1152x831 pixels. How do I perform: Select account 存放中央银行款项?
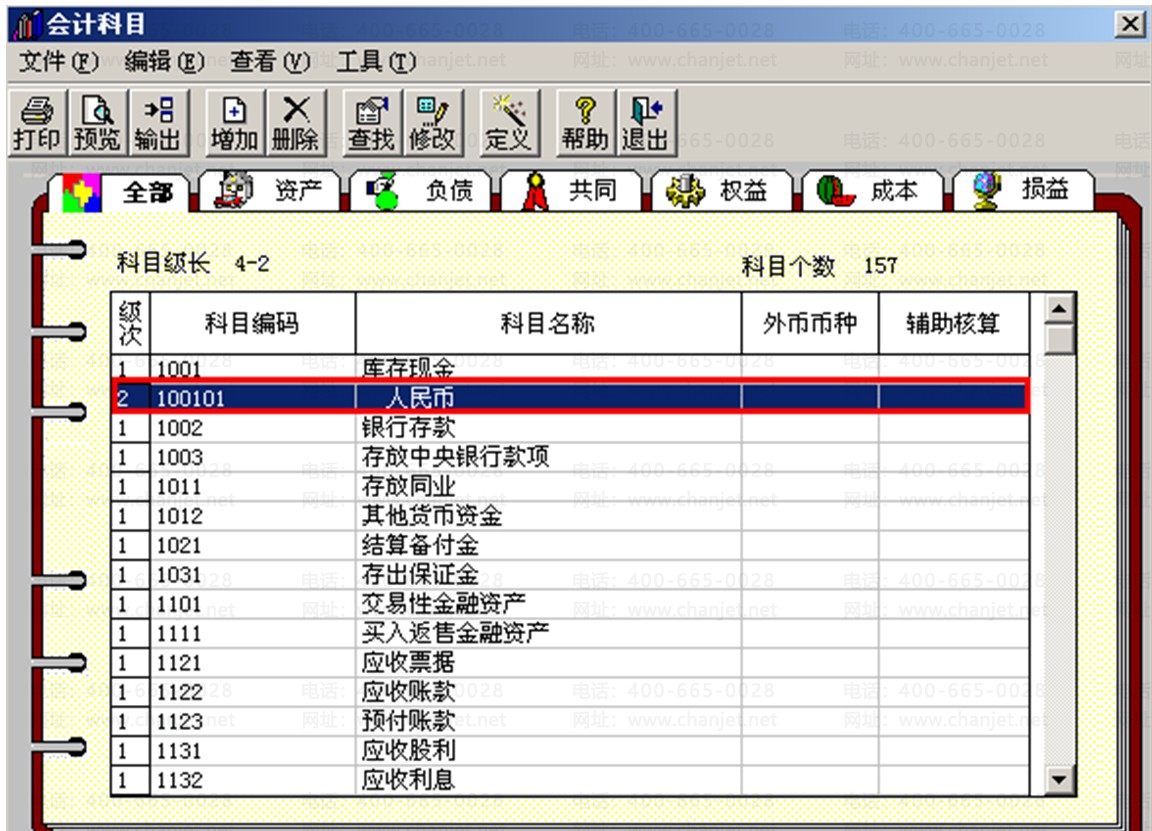(456, 457)
